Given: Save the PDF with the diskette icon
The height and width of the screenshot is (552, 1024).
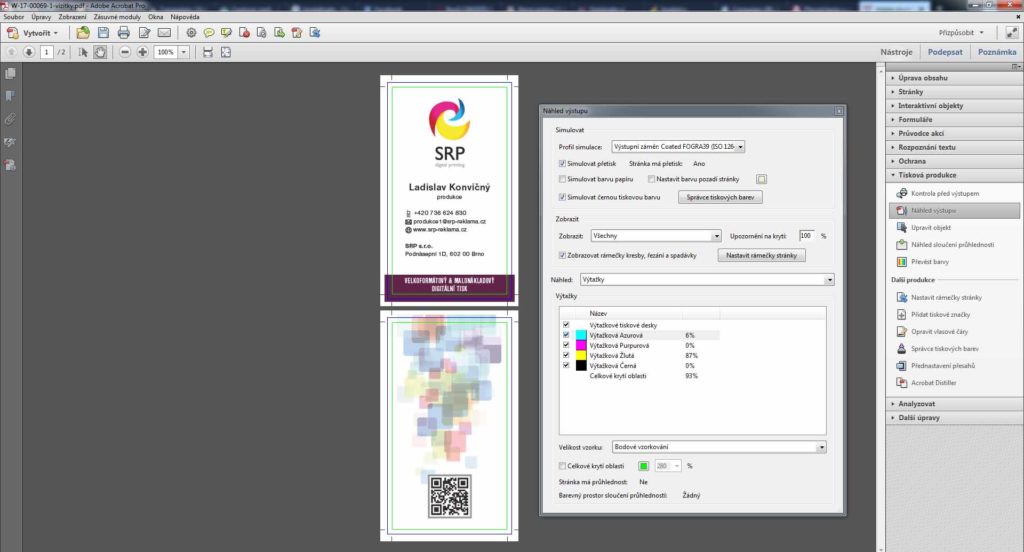Looking at the screenshot, I should coord(103,33).
